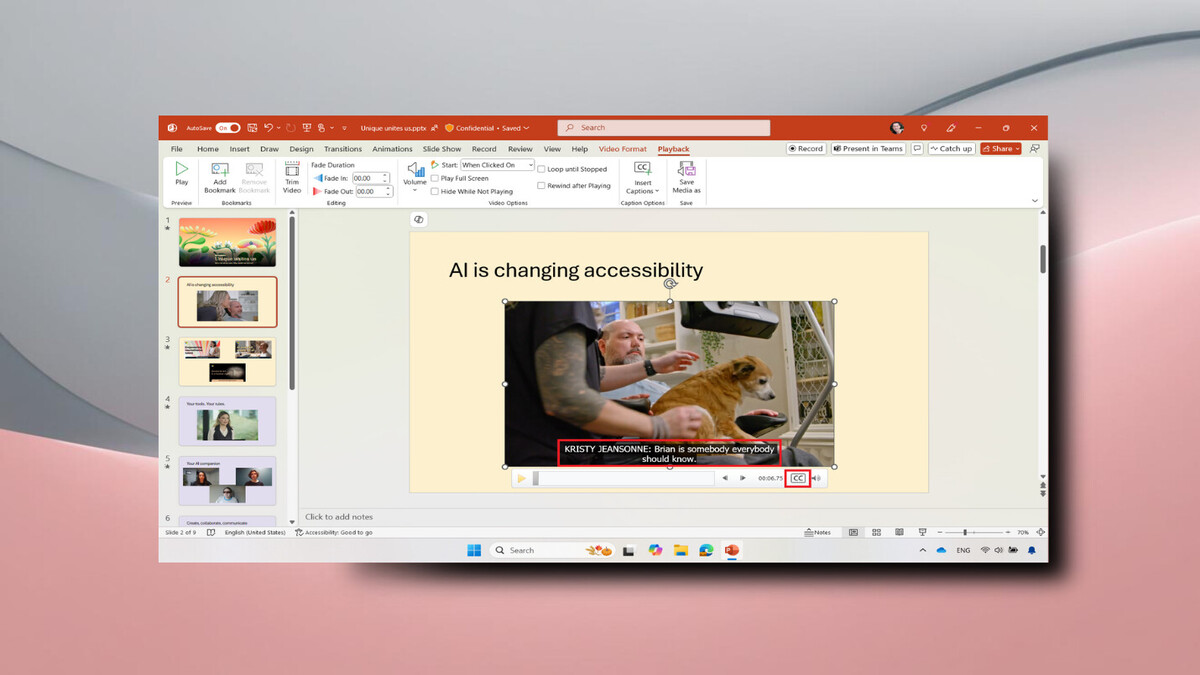
Task: Open the people icon right of Share
Action: [x=1034, y=148]
